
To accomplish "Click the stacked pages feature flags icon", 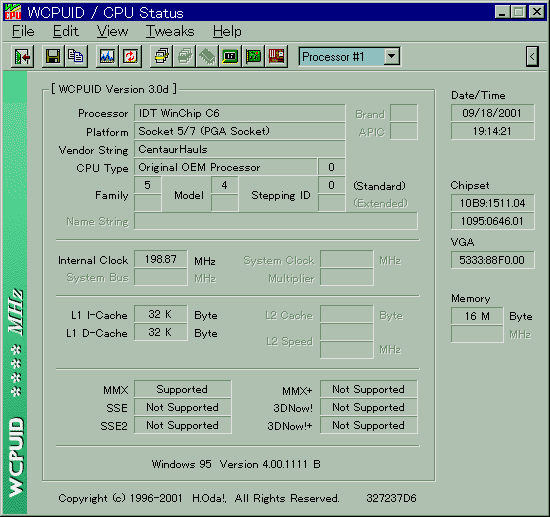I will point(161,56).
